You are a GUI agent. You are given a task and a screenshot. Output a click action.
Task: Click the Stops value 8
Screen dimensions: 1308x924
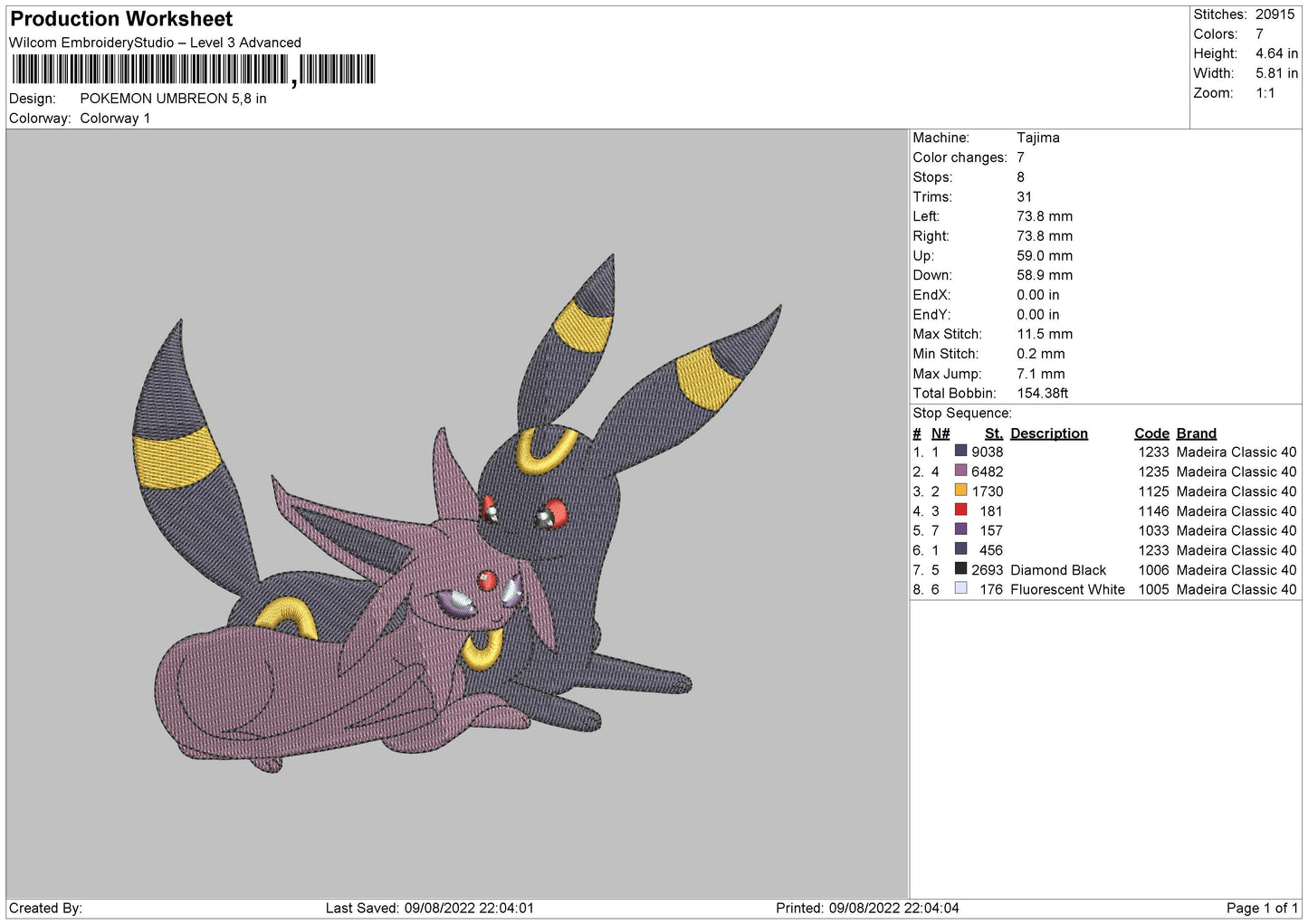tap(1020, 177)
